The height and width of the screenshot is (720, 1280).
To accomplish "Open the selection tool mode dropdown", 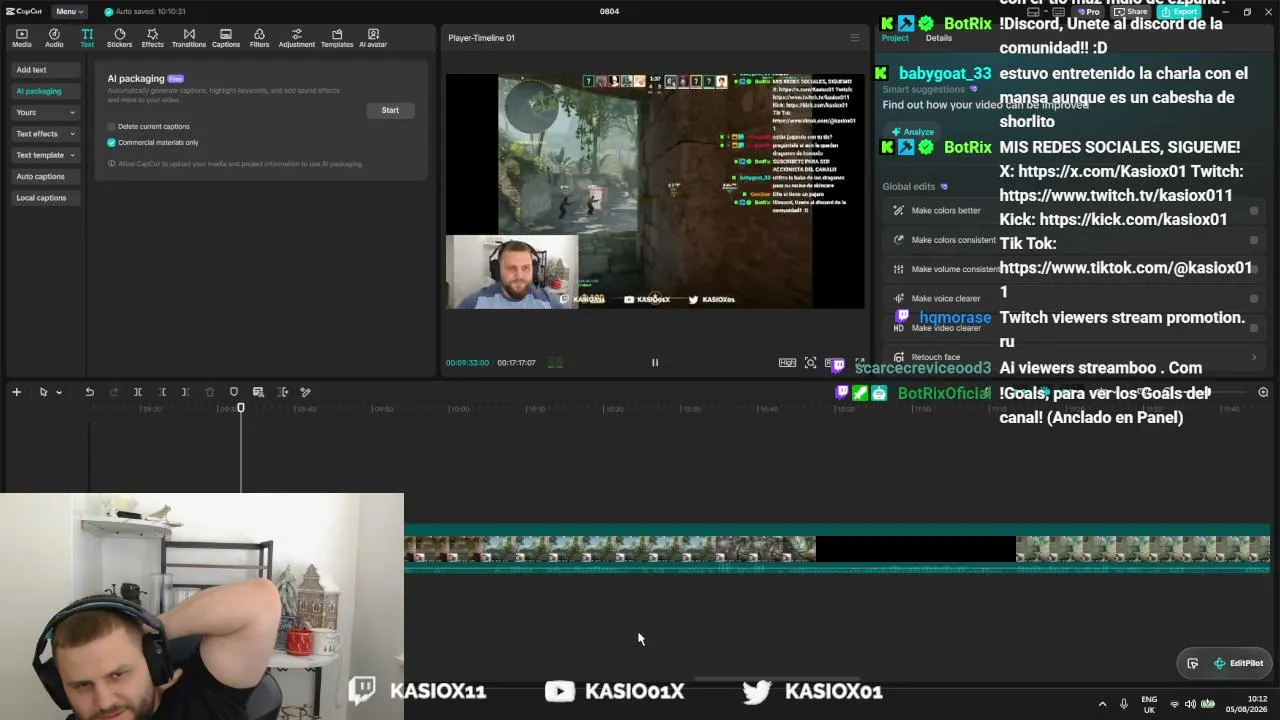I will pyautogui.click(x=59, y=392).
